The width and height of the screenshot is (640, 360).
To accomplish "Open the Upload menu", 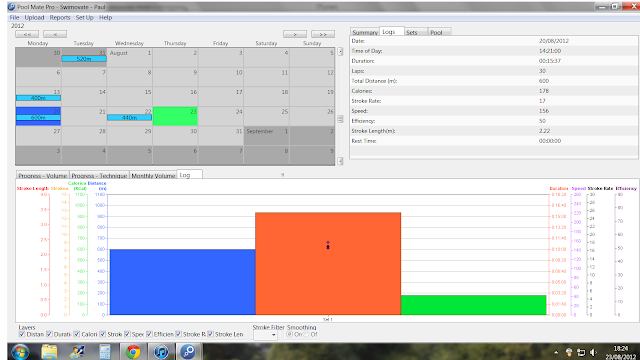I will 34,18.
